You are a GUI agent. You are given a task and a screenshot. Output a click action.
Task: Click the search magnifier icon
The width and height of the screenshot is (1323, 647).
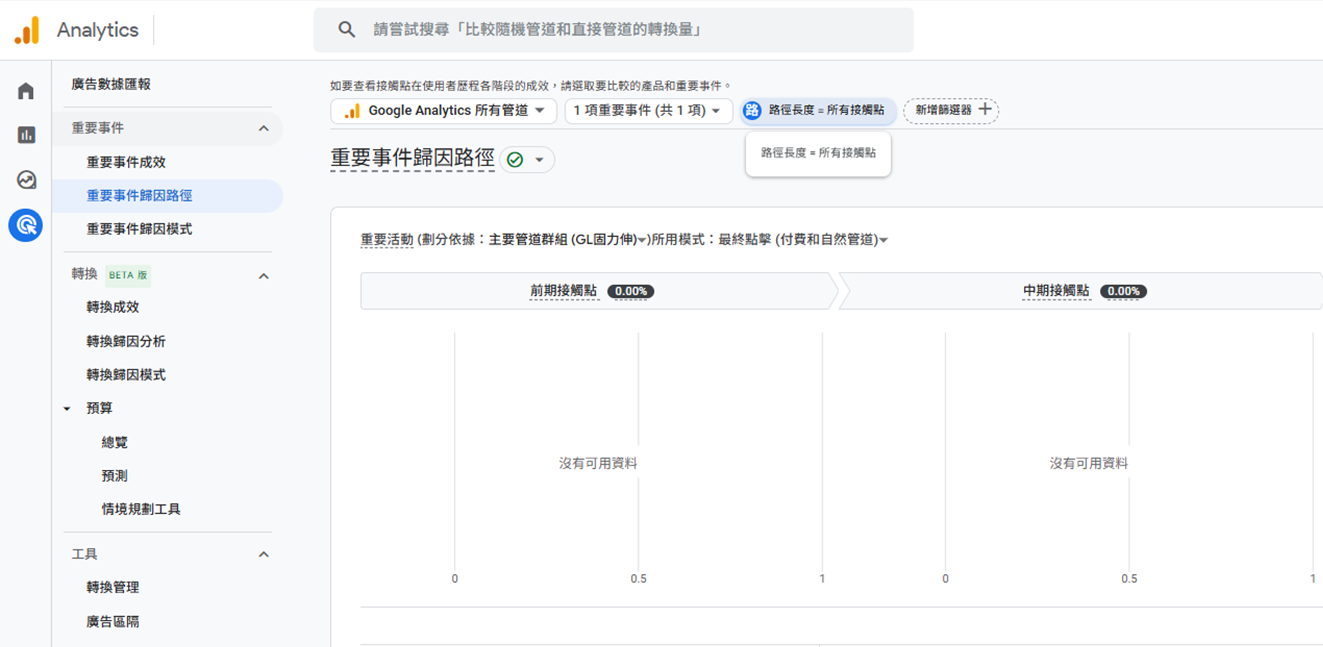tap(347, 30)
